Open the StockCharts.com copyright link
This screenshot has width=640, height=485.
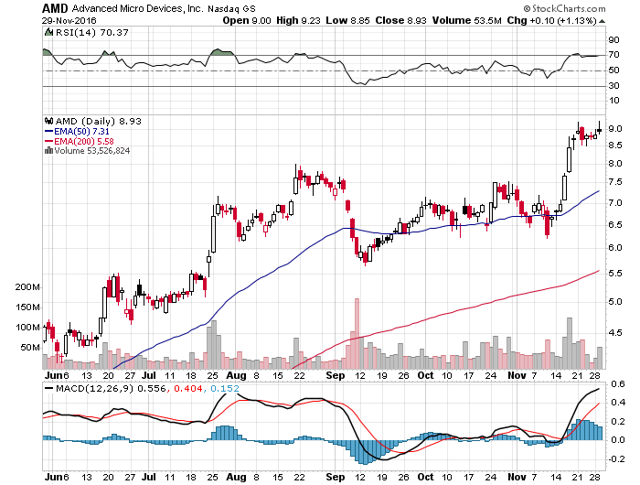564,8
